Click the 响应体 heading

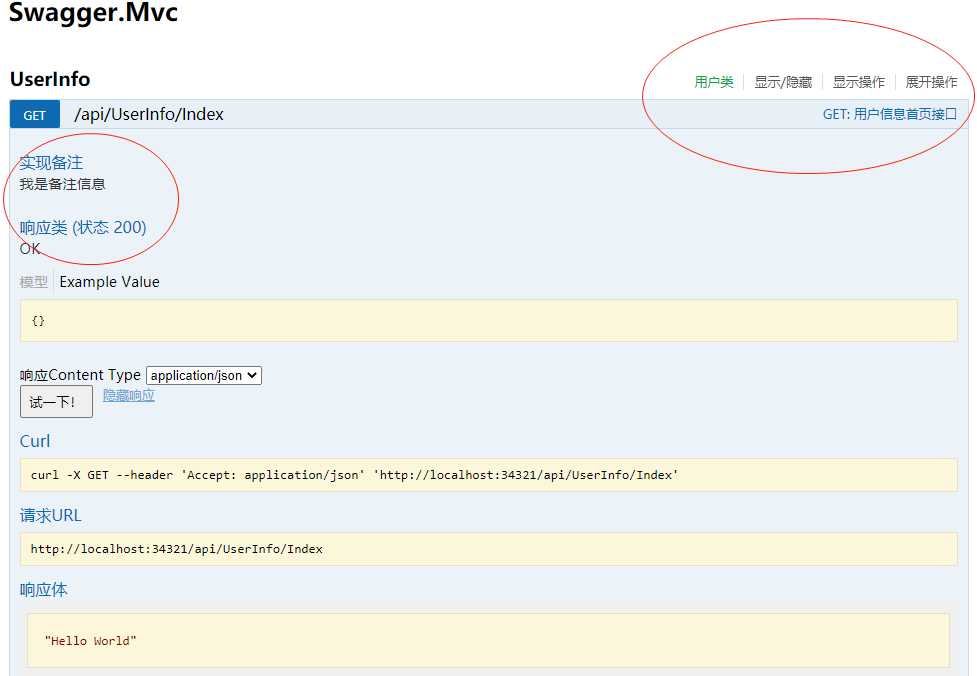click(x=44, y=589)
